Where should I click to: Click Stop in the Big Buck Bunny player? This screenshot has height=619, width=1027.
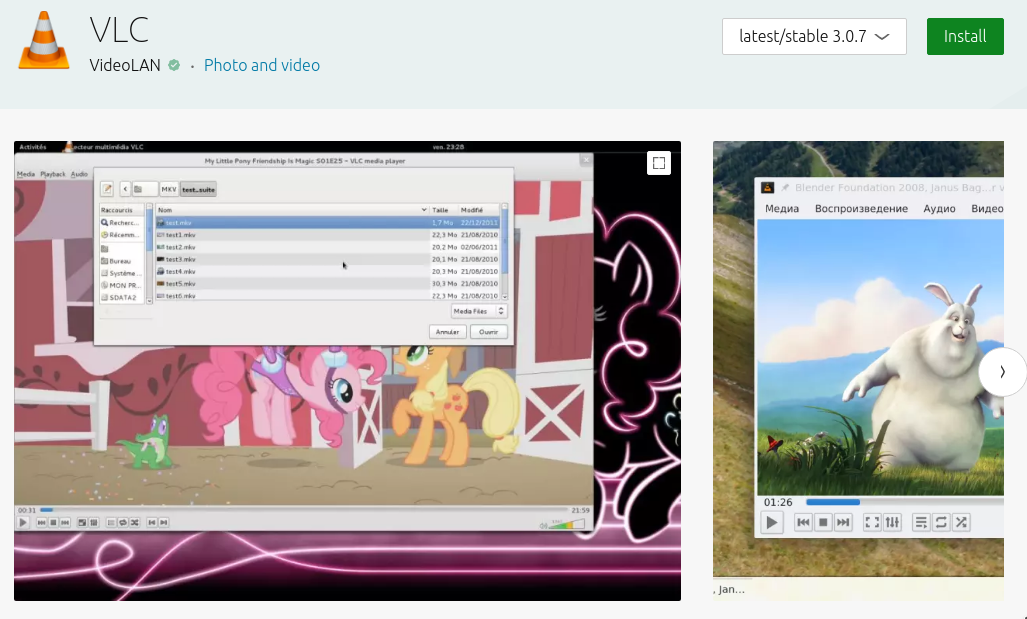pyautogui.click(x=823, y=522)
